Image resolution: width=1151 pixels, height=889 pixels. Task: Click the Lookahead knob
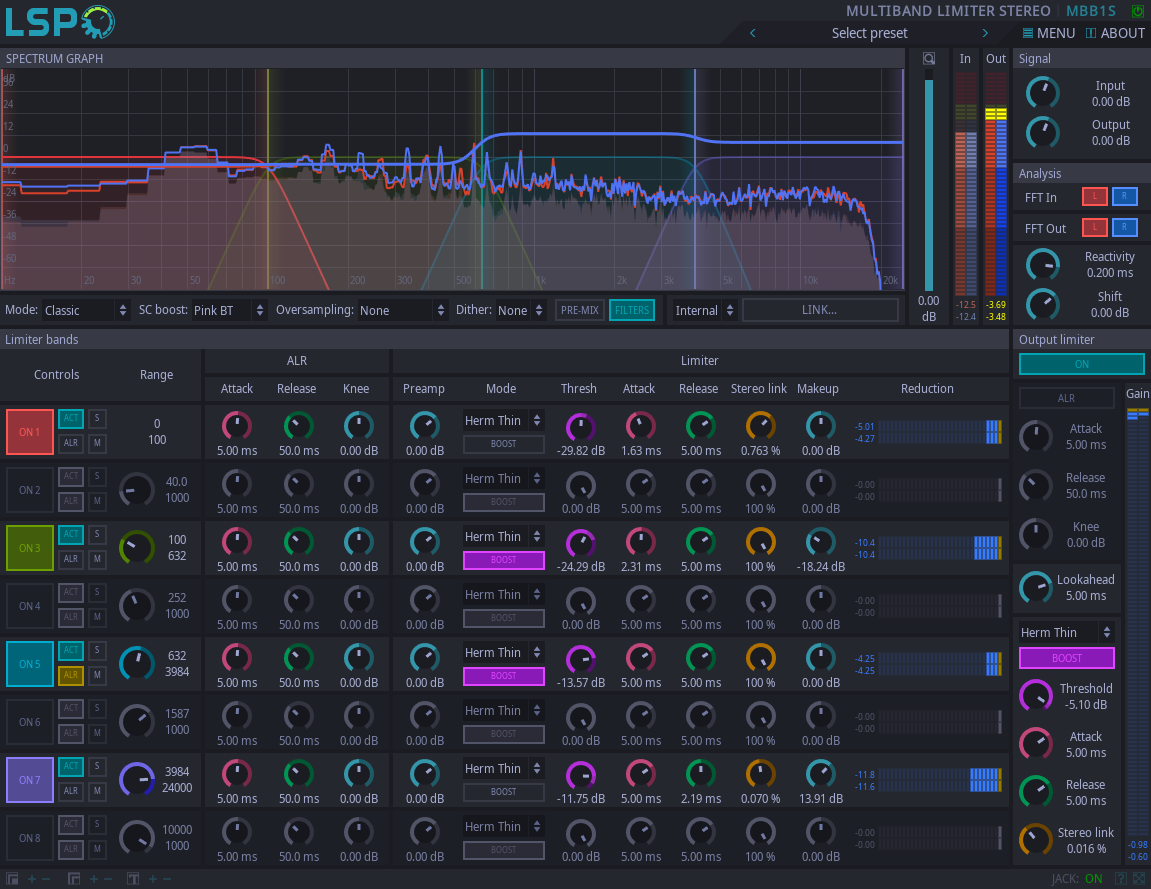tap(1035, 587)
